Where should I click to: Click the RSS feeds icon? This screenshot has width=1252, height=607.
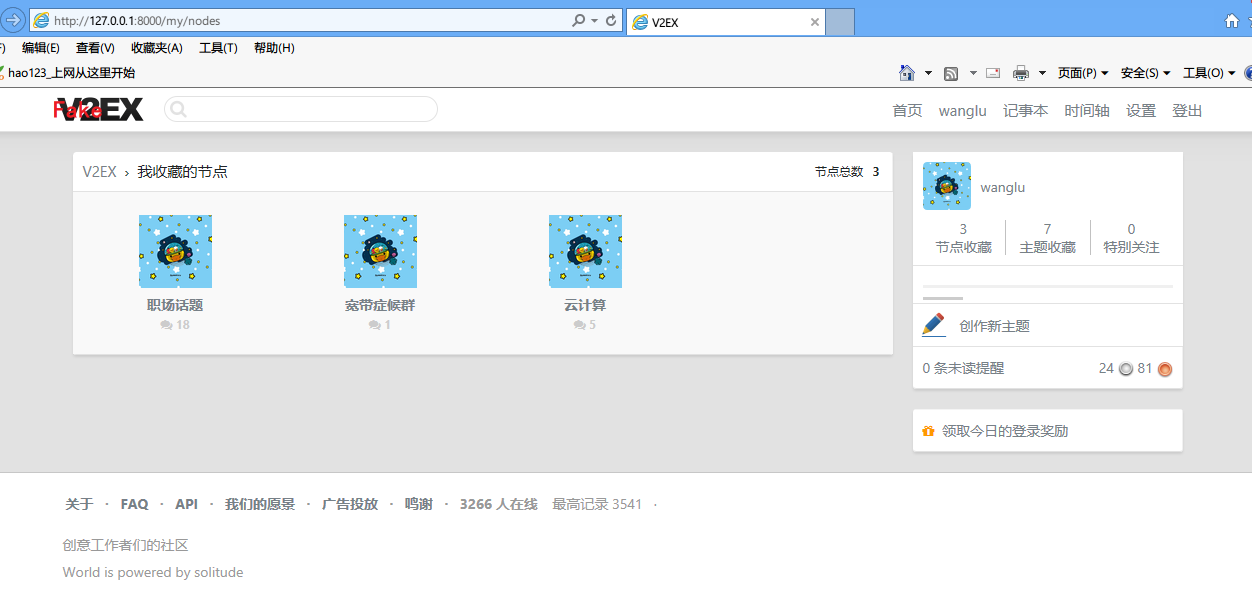point(951,73)
